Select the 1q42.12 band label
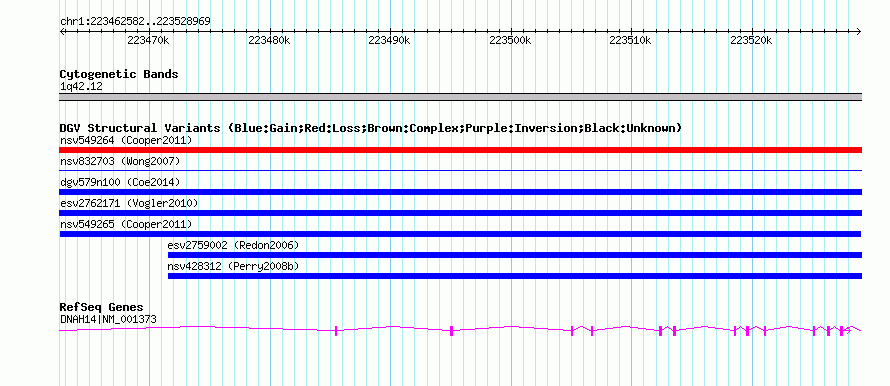The width and height of the screenshot is (890, 386). click(81, 87)
